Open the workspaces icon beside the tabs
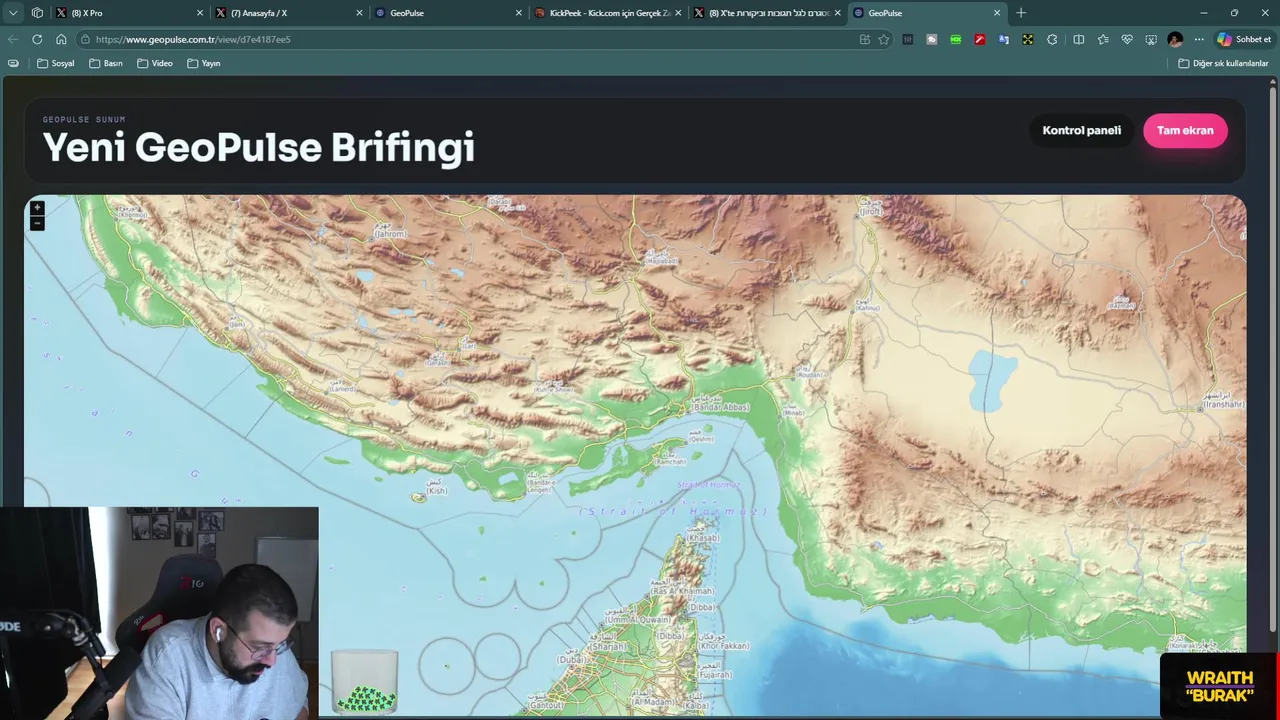 [x=37, y=13]
